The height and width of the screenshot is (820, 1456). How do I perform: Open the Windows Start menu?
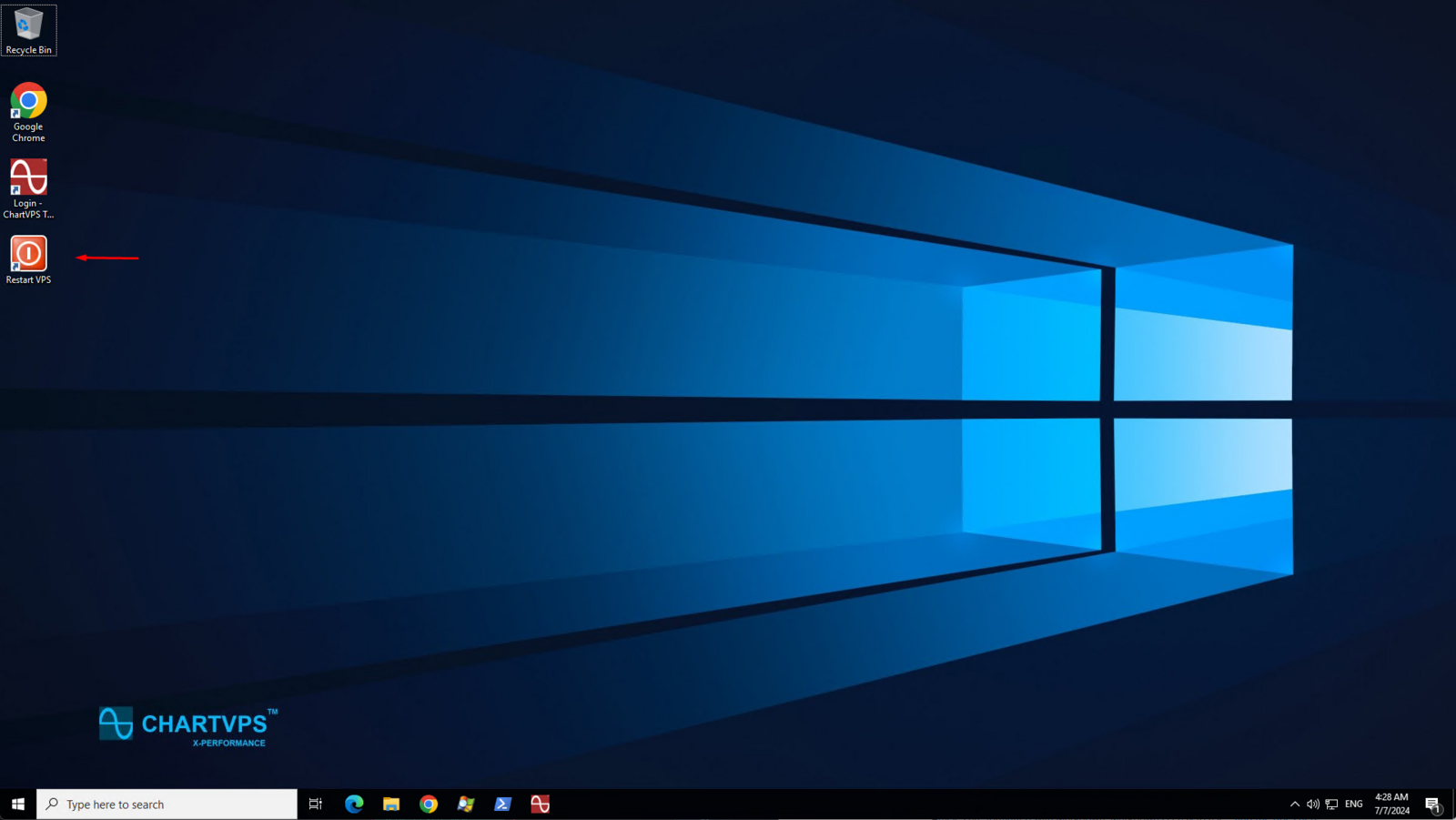point(17,804)
